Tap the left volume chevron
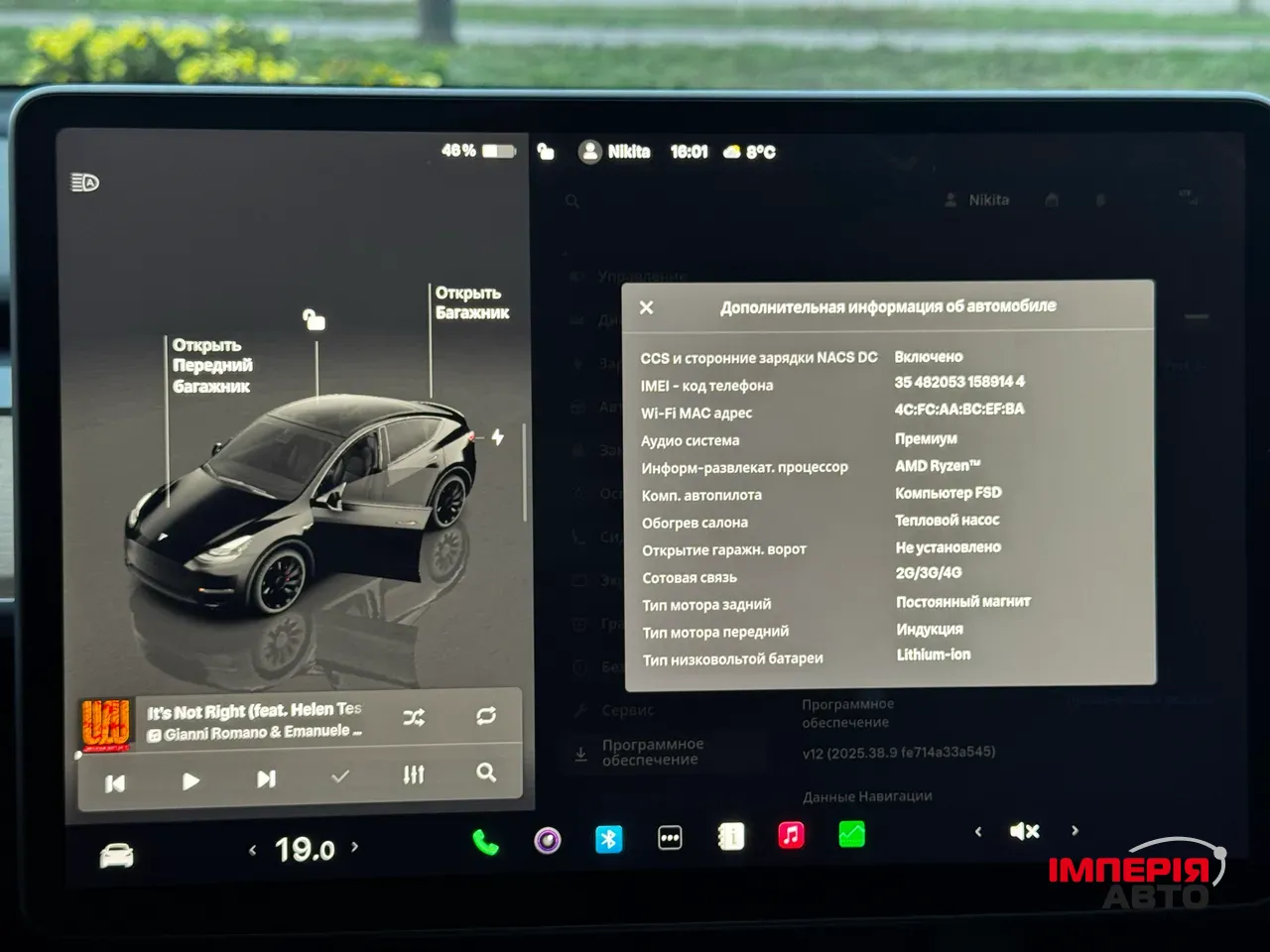This screenshot has height=952, width=1270. click(x=978, y=831)
